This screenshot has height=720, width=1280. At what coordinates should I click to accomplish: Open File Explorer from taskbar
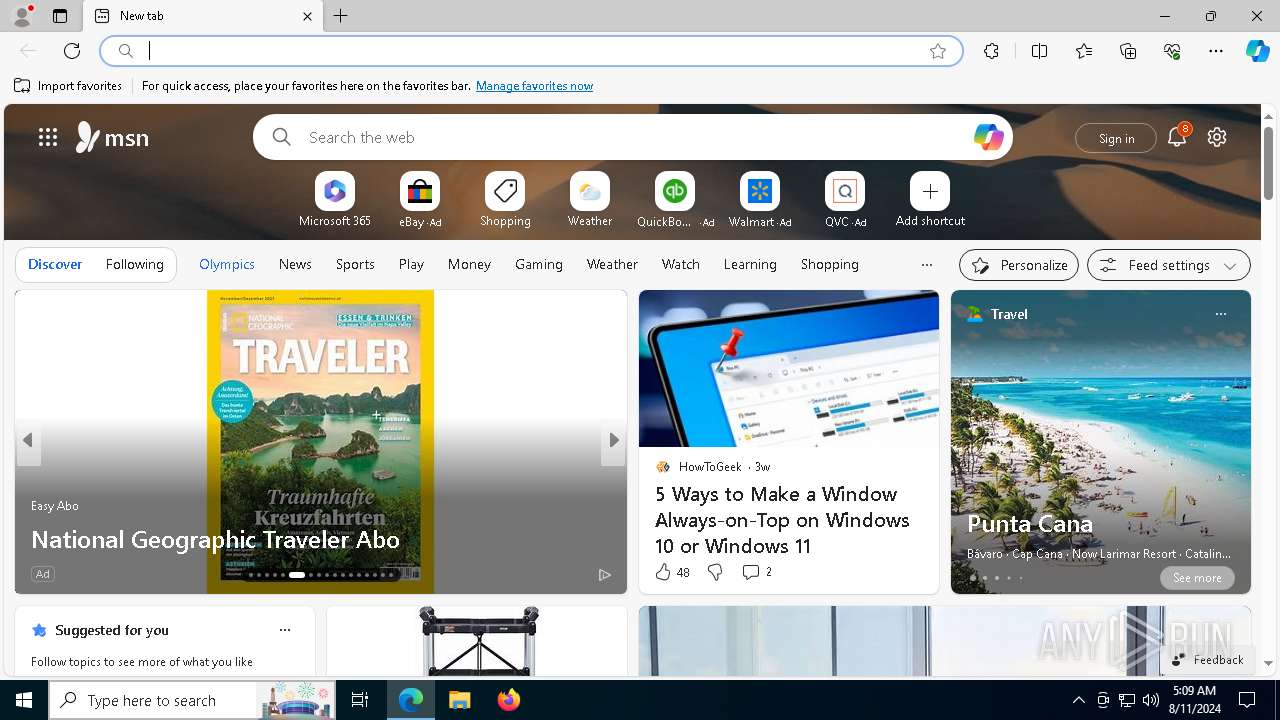click(x=459, y=700)
